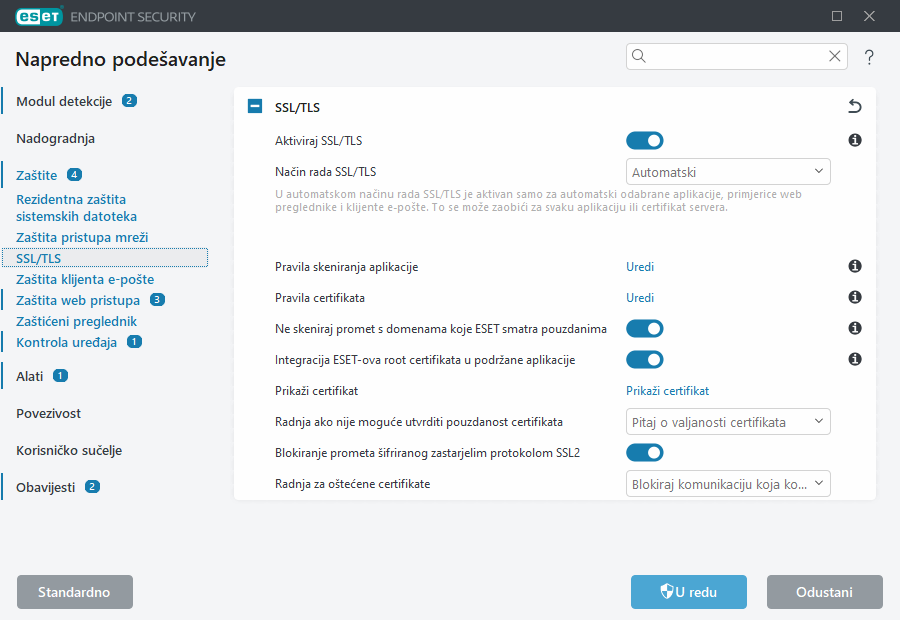Disable blocking of SSL2 encrypted traffic
Screen dimensions: 900x620
tap(645, 452)
